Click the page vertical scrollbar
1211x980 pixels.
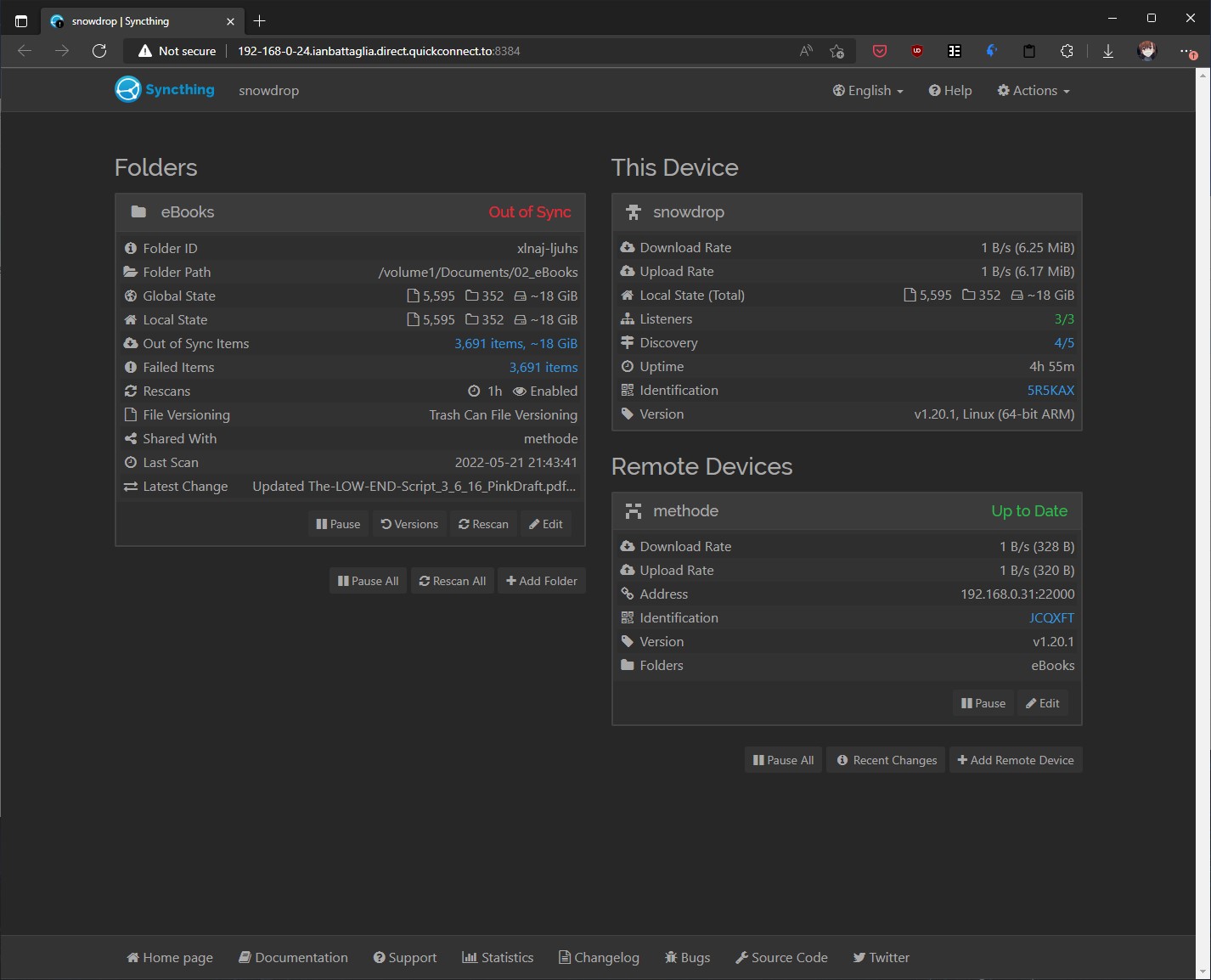[x=1203, y=522]
